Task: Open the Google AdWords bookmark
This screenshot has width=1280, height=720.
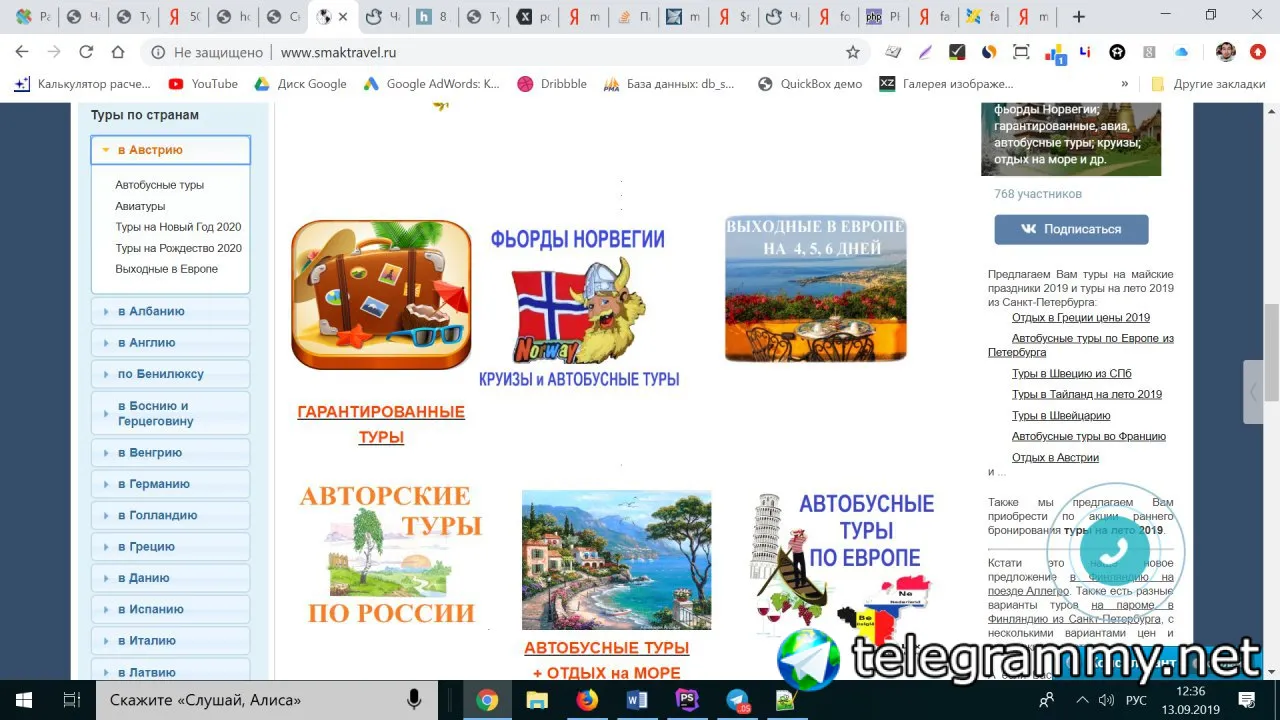Action: [431, 84]
